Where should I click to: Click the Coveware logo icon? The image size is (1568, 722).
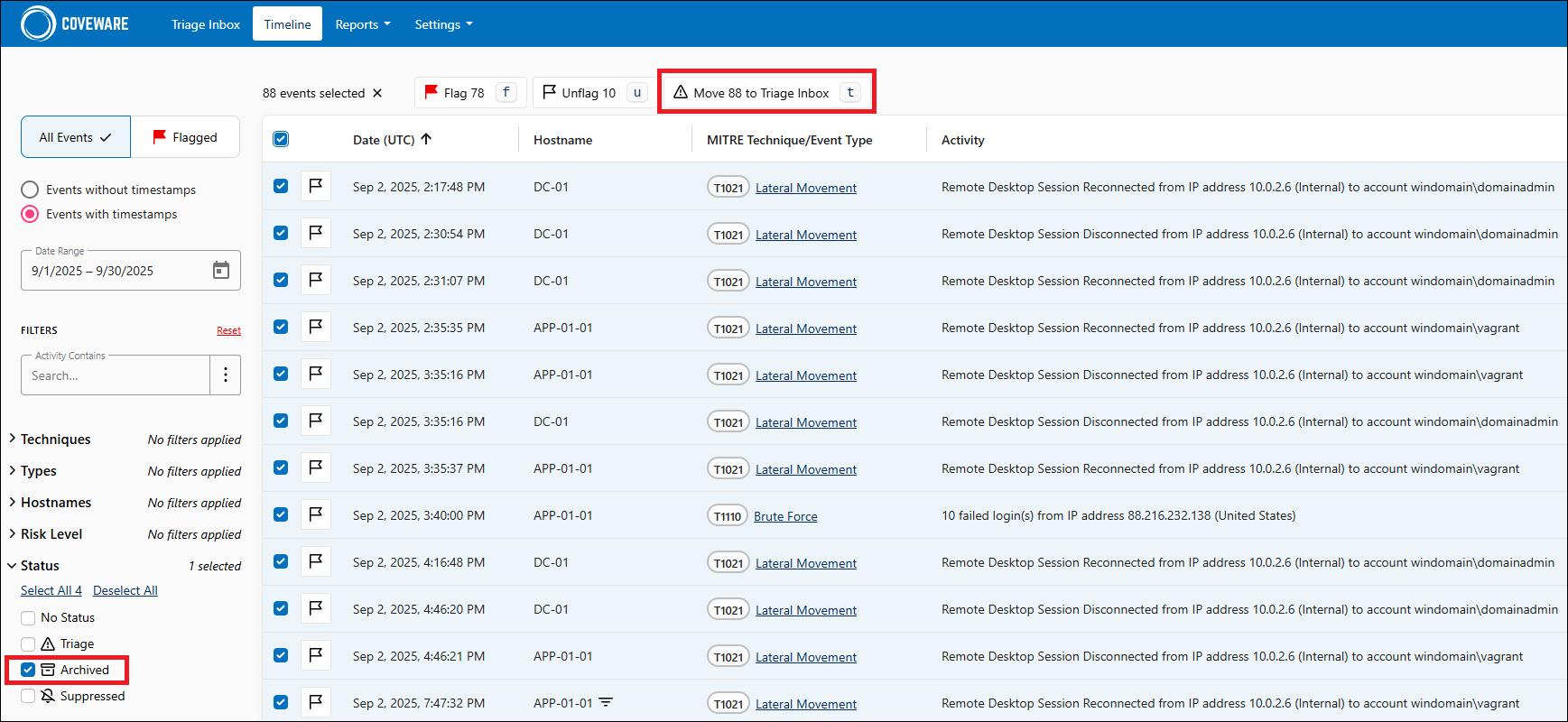(x=38, y=23)
